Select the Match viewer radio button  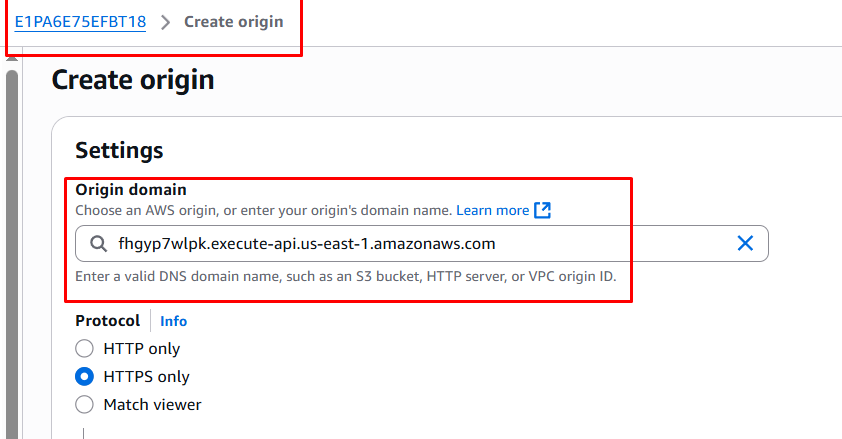coord(85,405)
